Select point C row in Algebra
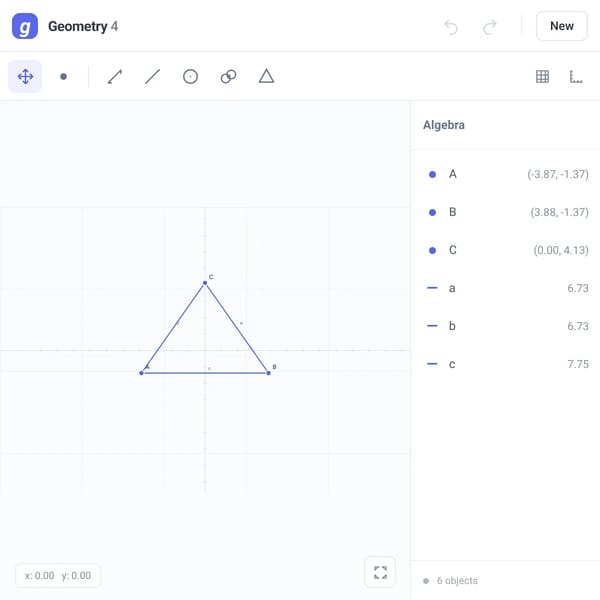600x600 pixels. tap(505, 250)
